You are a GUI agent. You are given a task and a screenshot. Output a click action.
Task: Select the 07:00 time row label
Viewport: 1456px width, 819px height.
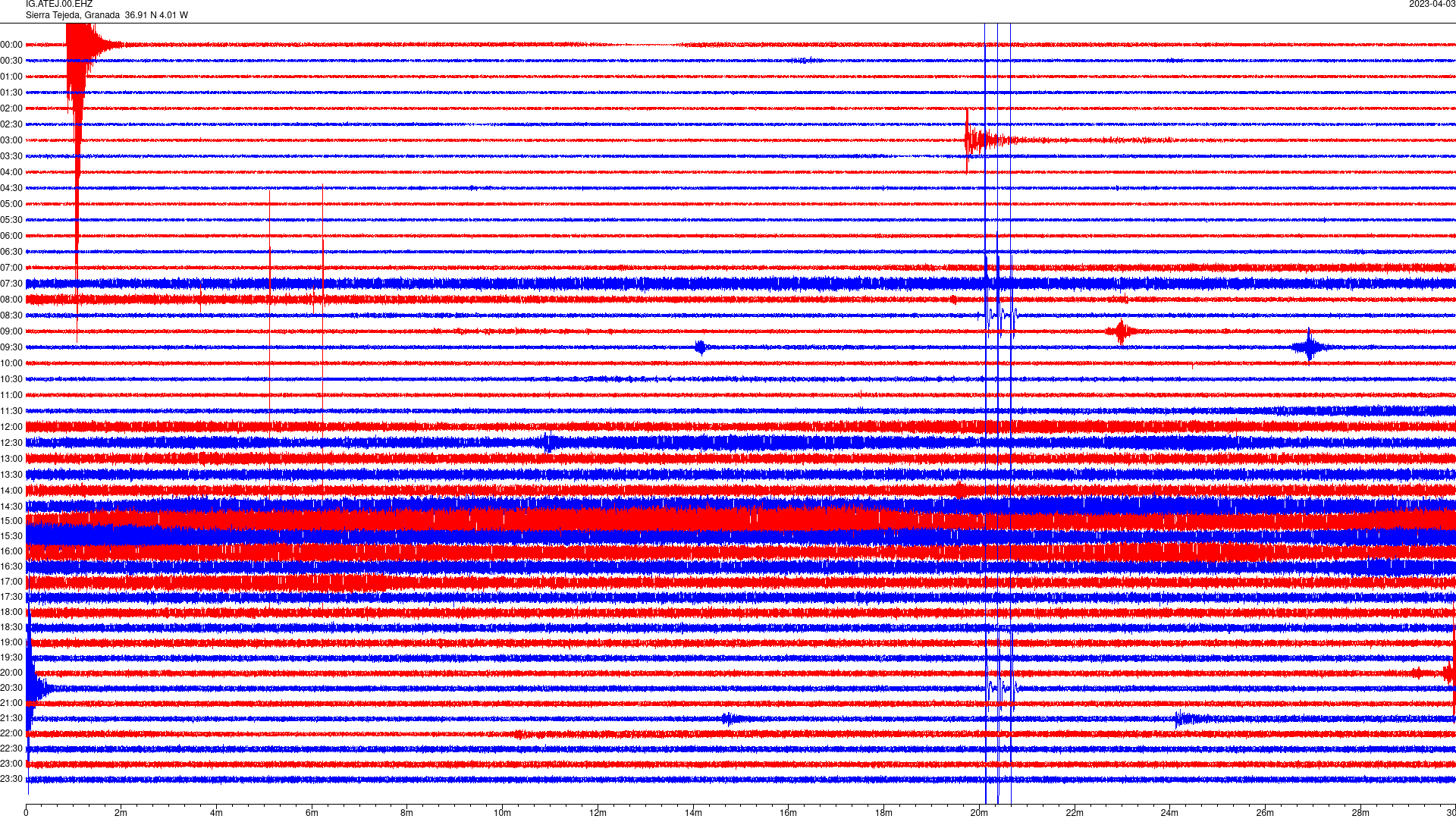11,268
